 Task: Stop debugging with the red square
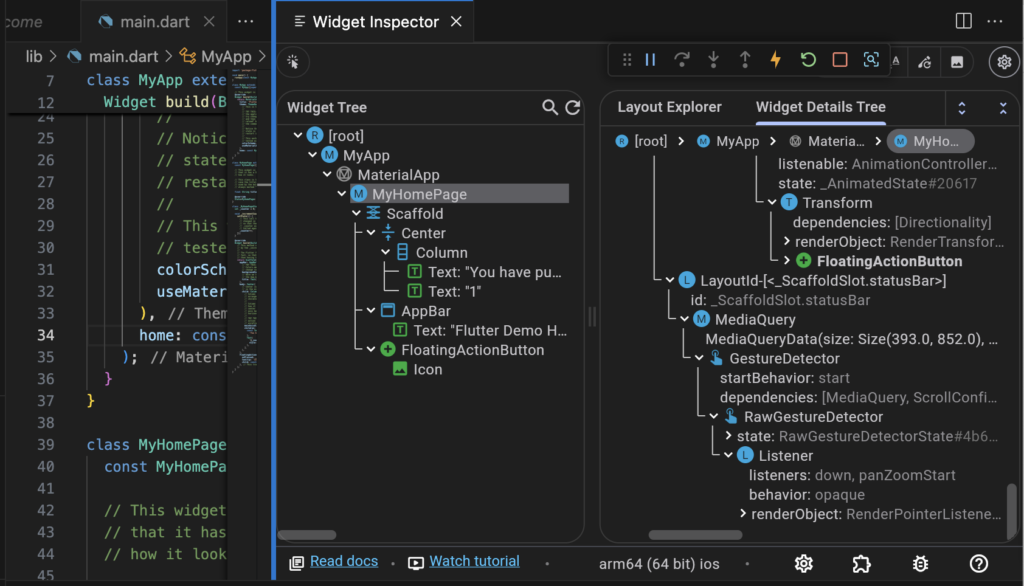click(840, 60)
